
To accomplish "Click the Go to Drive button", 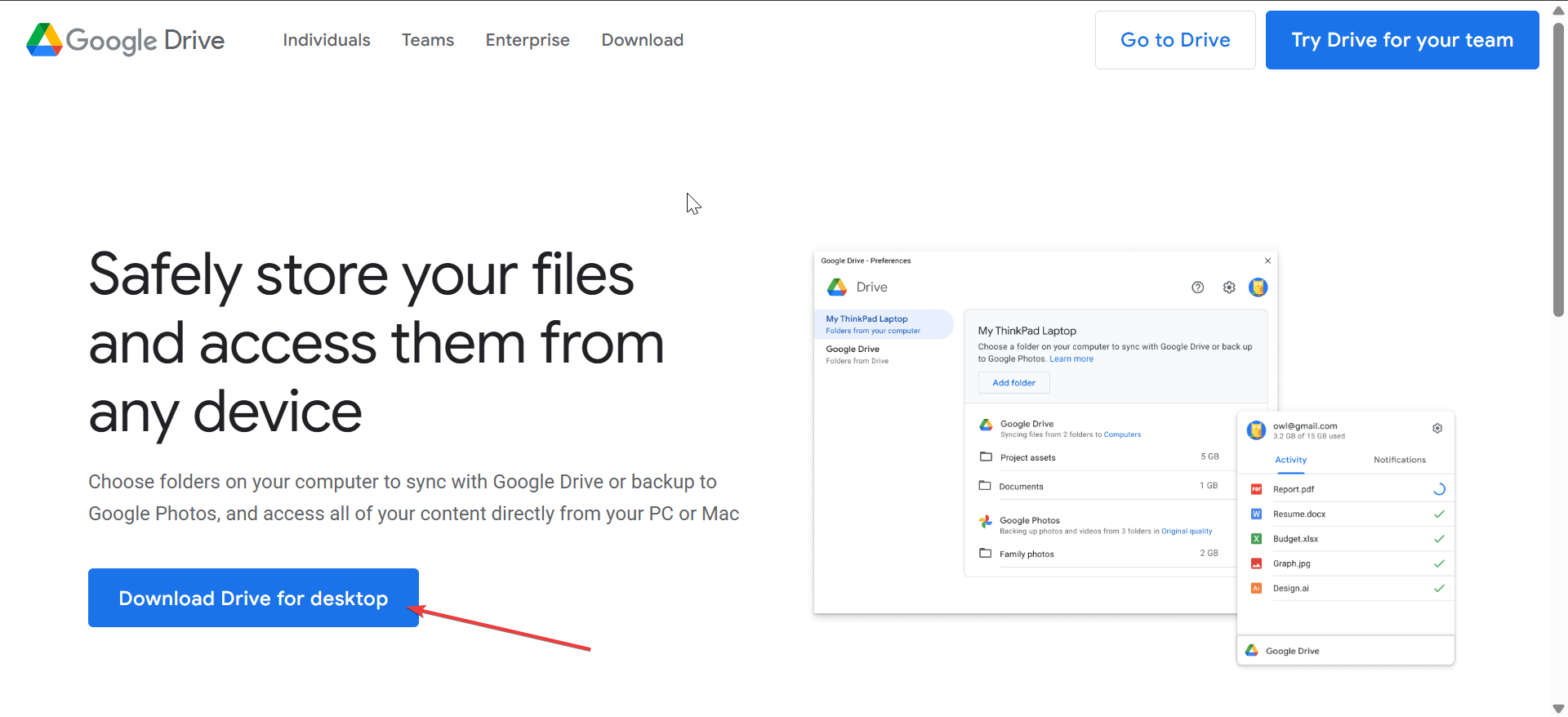I will click(1175, 40).
